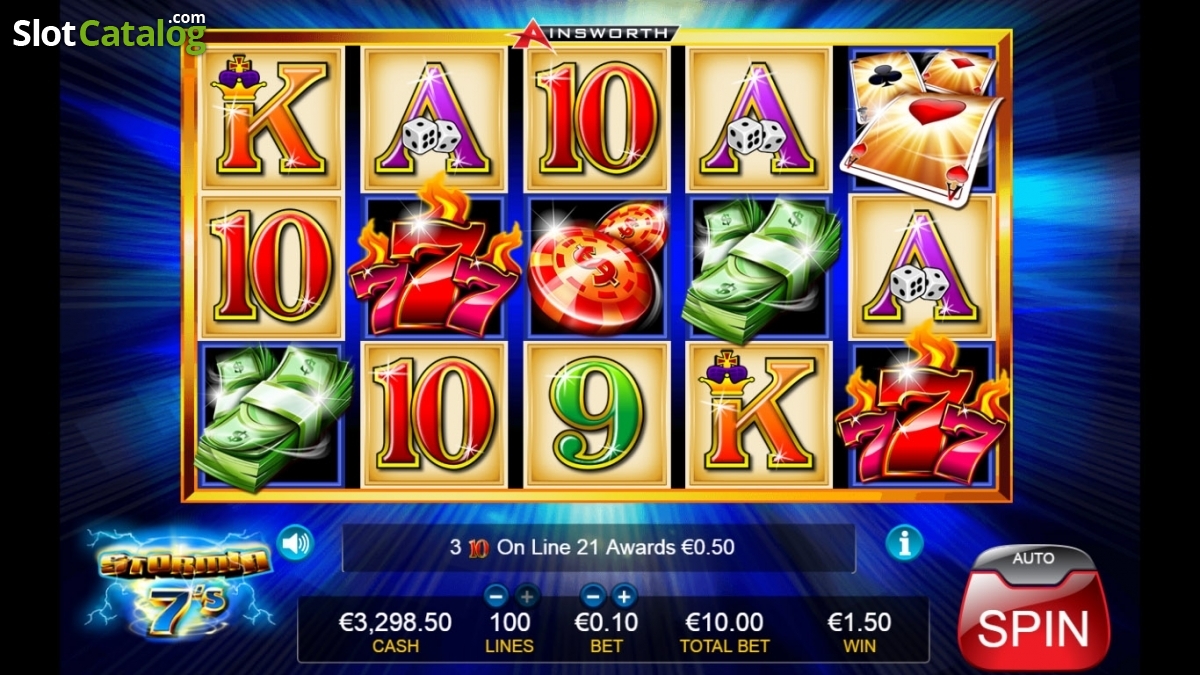Open the SlotCatalog.com logo link
The height and width of the screenshot is (675, 1200).
tap(109, 33)
